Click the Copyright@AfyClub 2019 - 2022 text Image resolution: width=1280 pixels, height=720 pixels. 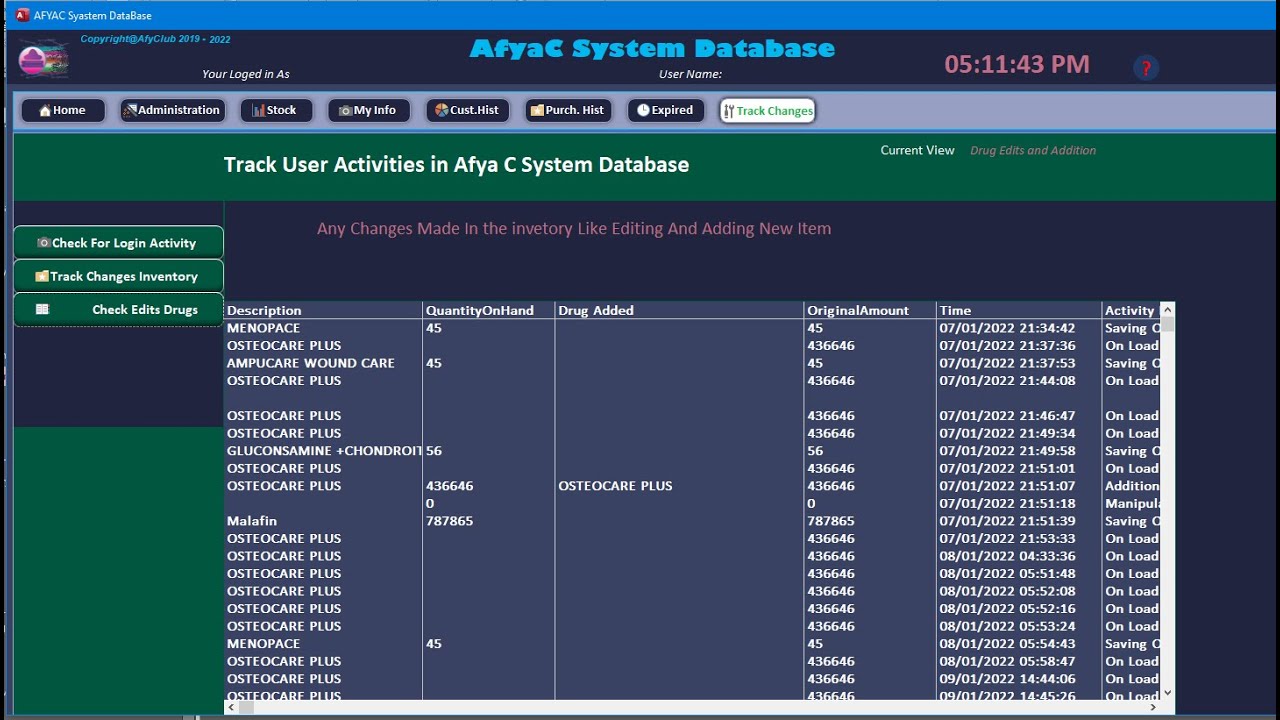[x=155, y=39]
